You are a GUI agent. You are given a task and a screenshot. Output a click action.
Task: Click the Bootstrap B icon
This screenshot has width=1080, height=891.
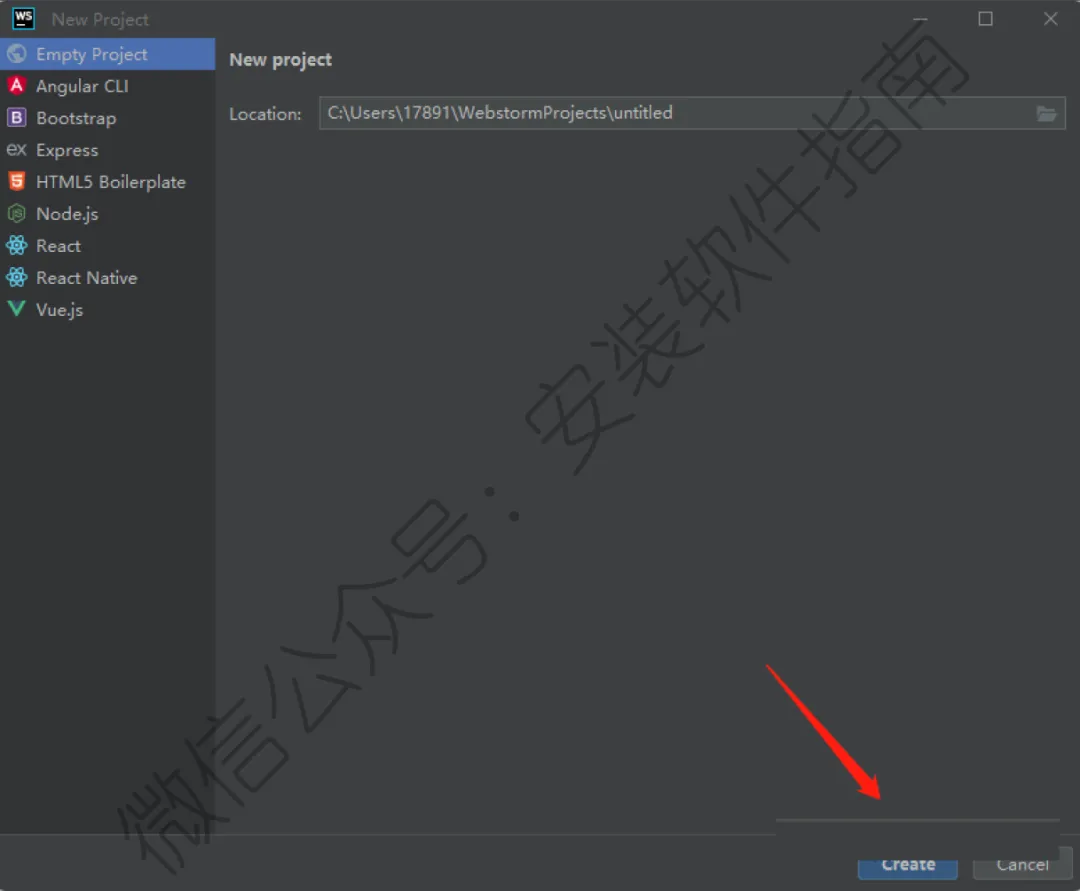[17, 118]
